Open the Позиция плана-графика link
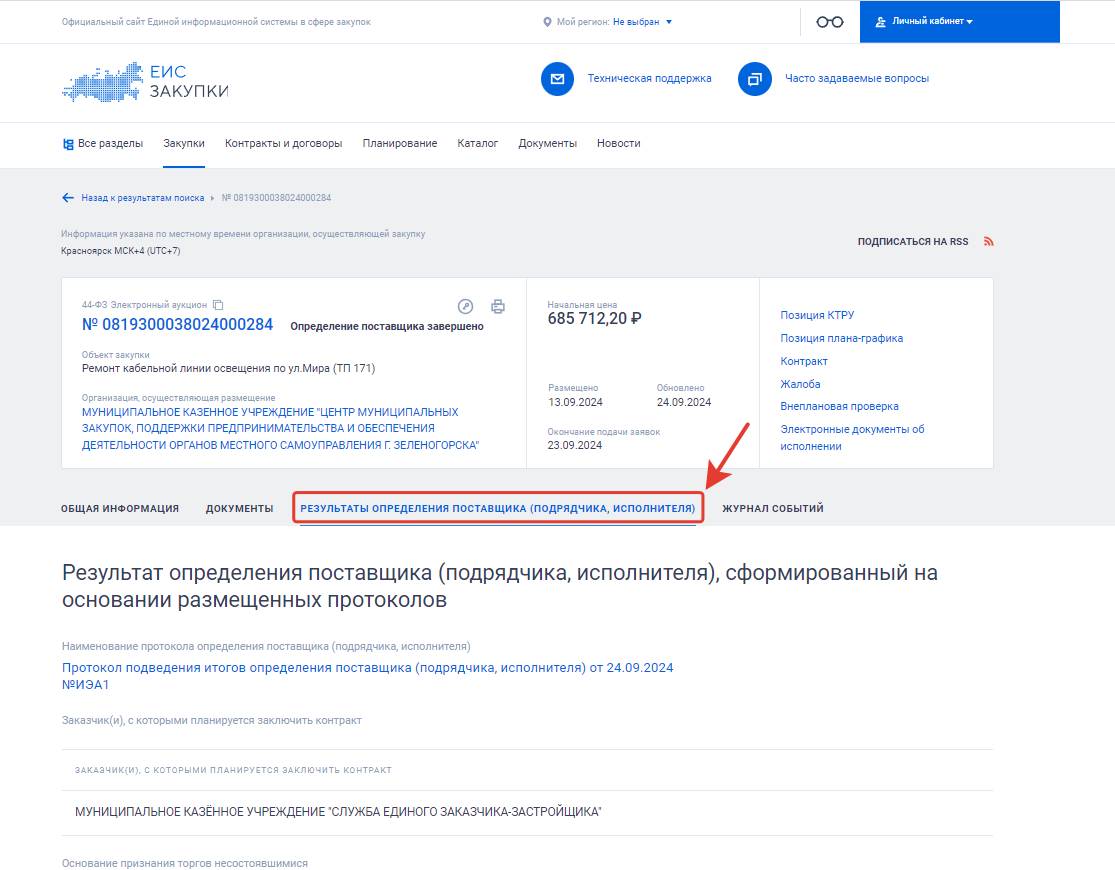This screenshot has height=870, width=1115. tap(840, 338)
